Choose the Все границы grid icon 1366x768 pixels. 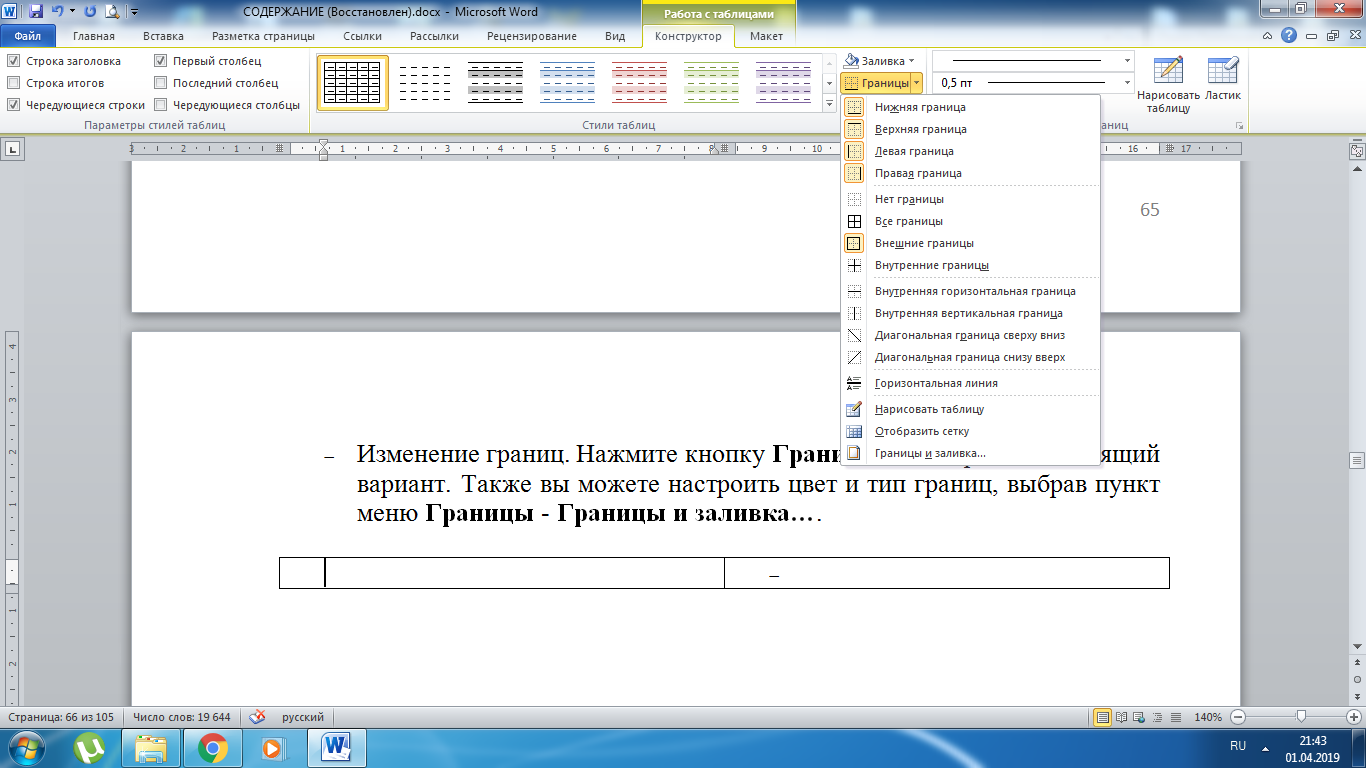pyautogui.click(x=854, y=221)
